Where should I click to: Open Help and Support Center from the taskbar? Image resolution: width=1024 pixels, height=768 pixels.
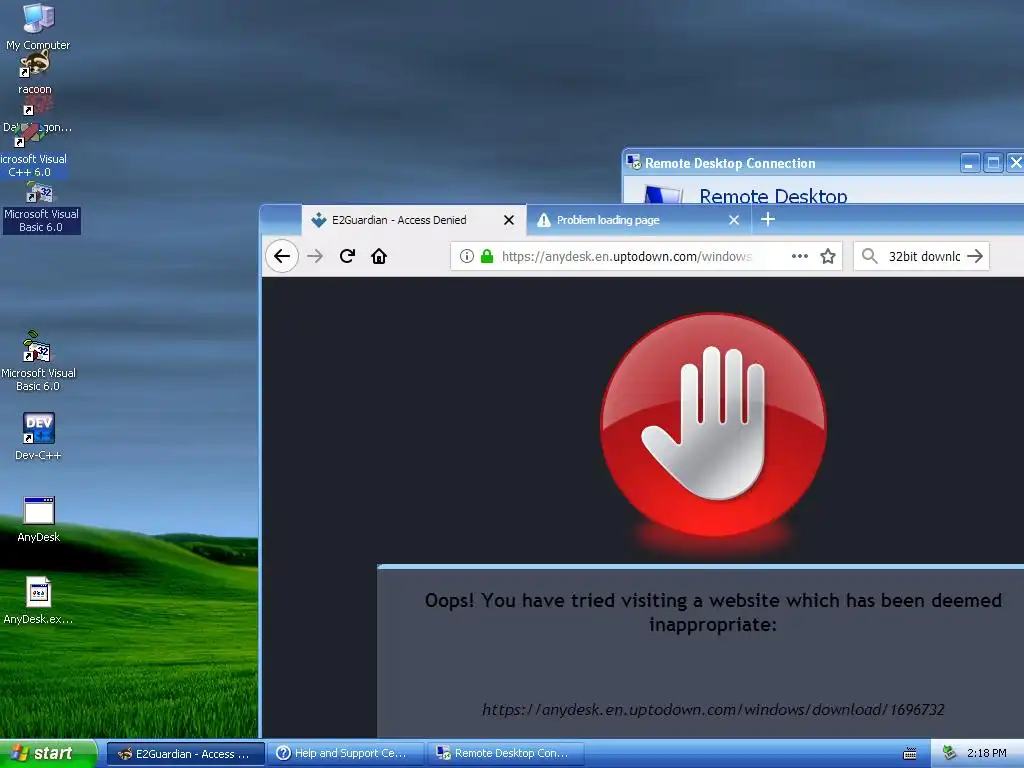click(x=347, y=754)
